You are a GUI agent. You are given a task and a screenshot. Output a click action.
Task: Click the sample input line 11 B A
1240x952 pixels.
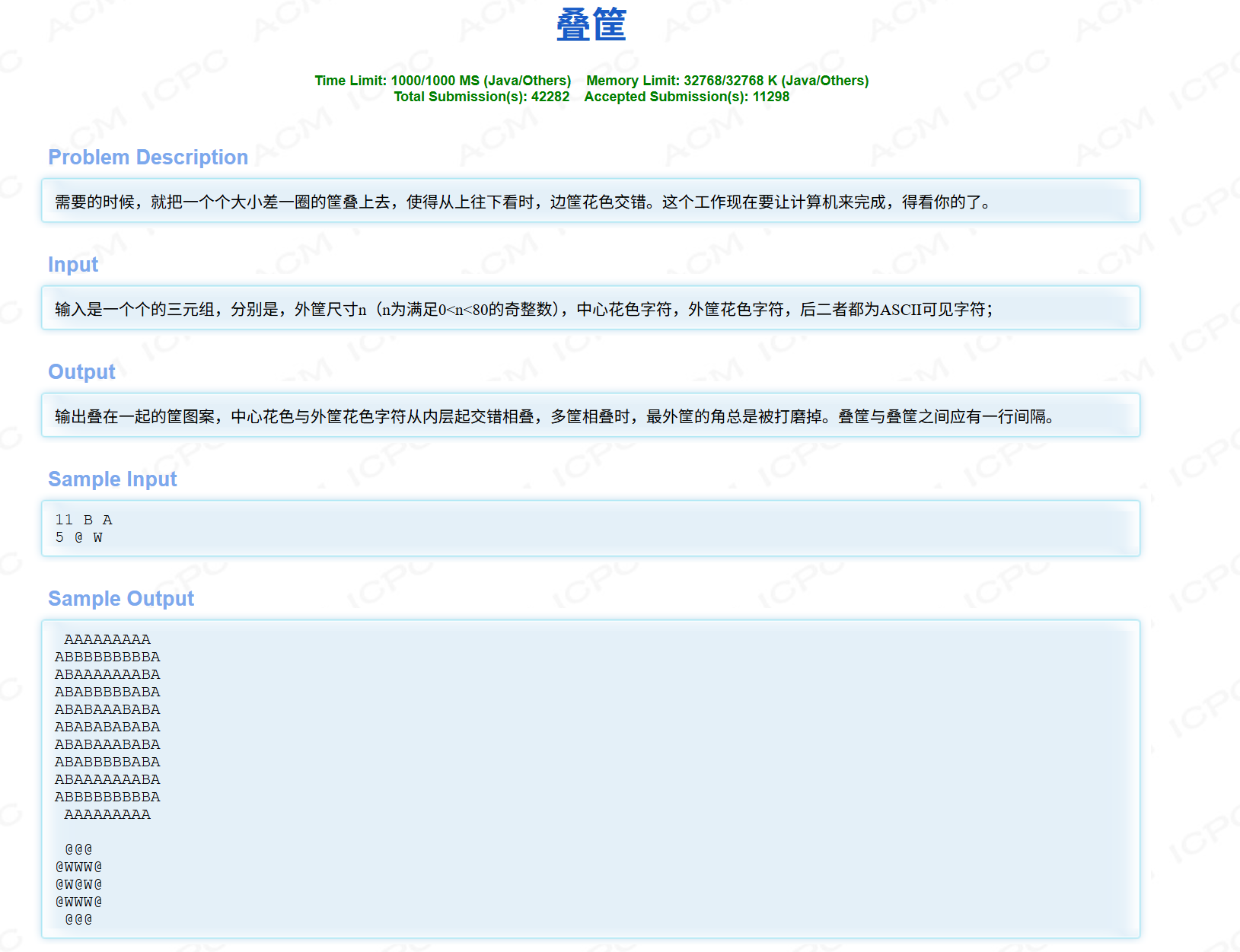pos(82,520)
